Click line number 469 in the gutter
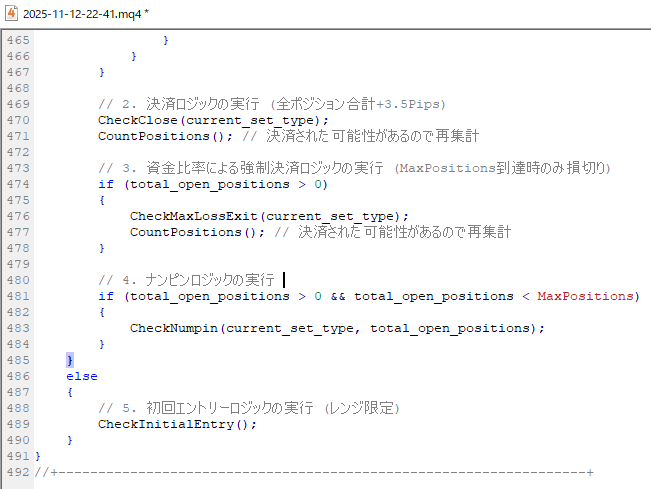 click(x=16, y=104)
